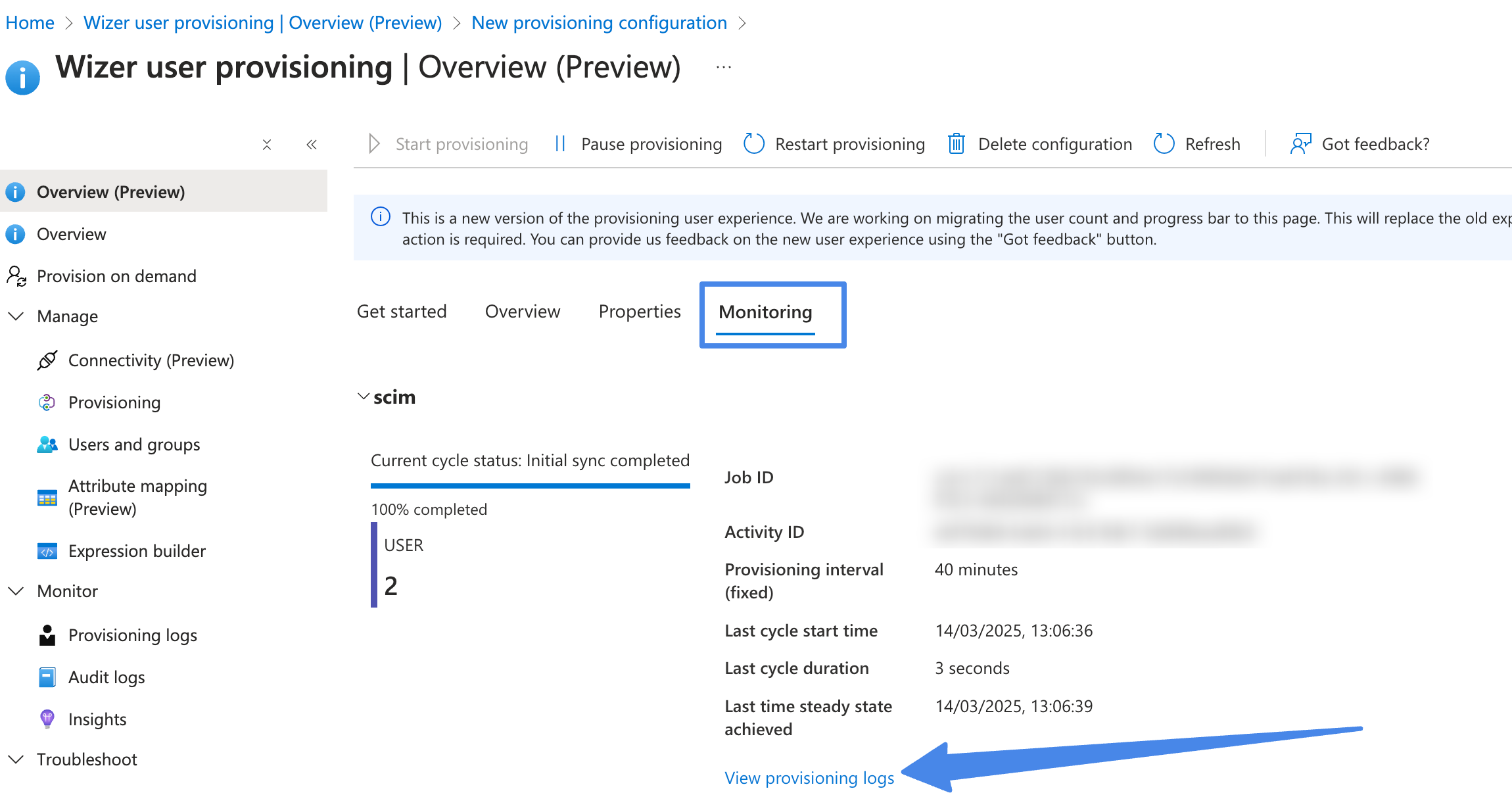Click the sync progress bar

[531, 486]
